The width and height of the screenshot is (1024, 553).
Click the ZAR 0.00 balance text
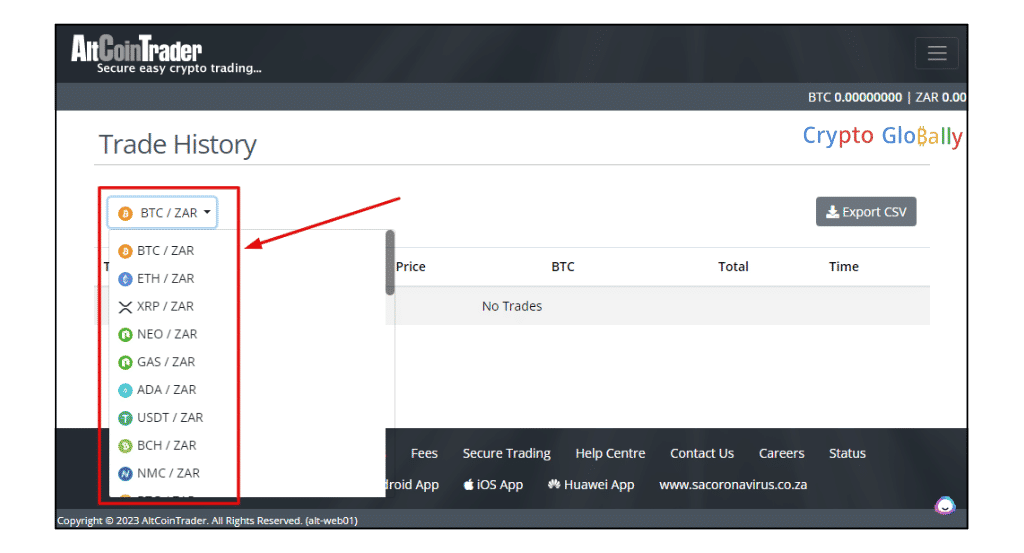pos(940,97)
